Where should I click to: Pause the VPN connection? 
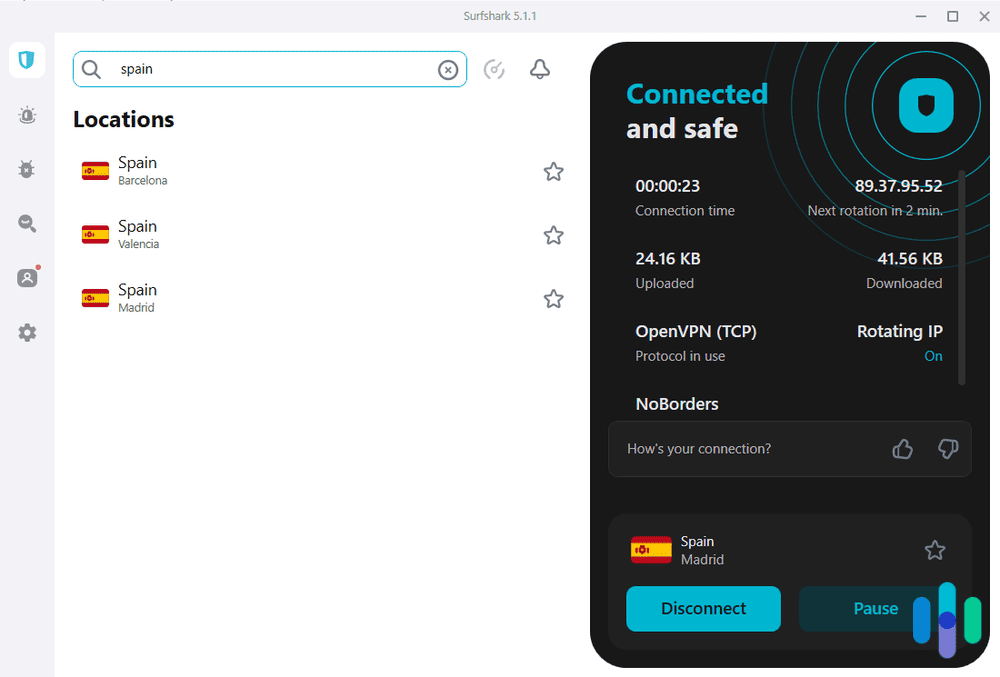(x=875, y=608)
